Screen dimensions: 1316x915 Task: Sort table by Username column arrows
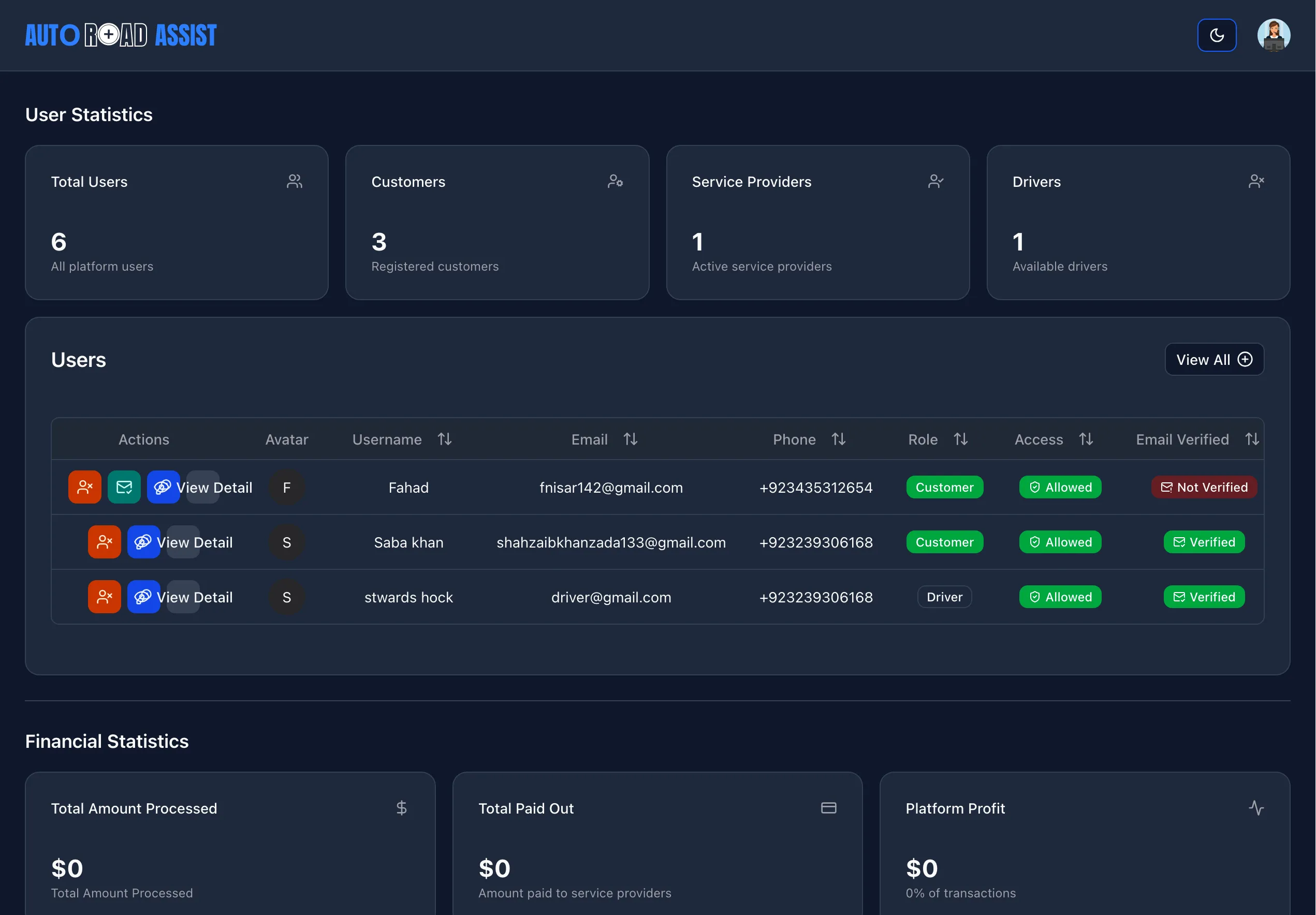[445, 439]
